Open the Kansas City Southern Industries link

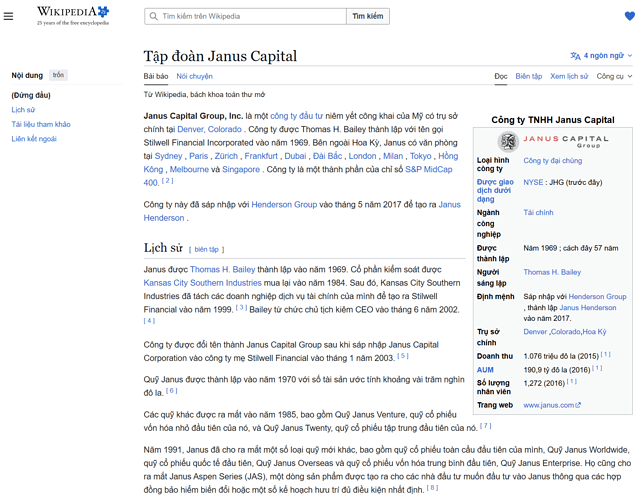(202, 283)
